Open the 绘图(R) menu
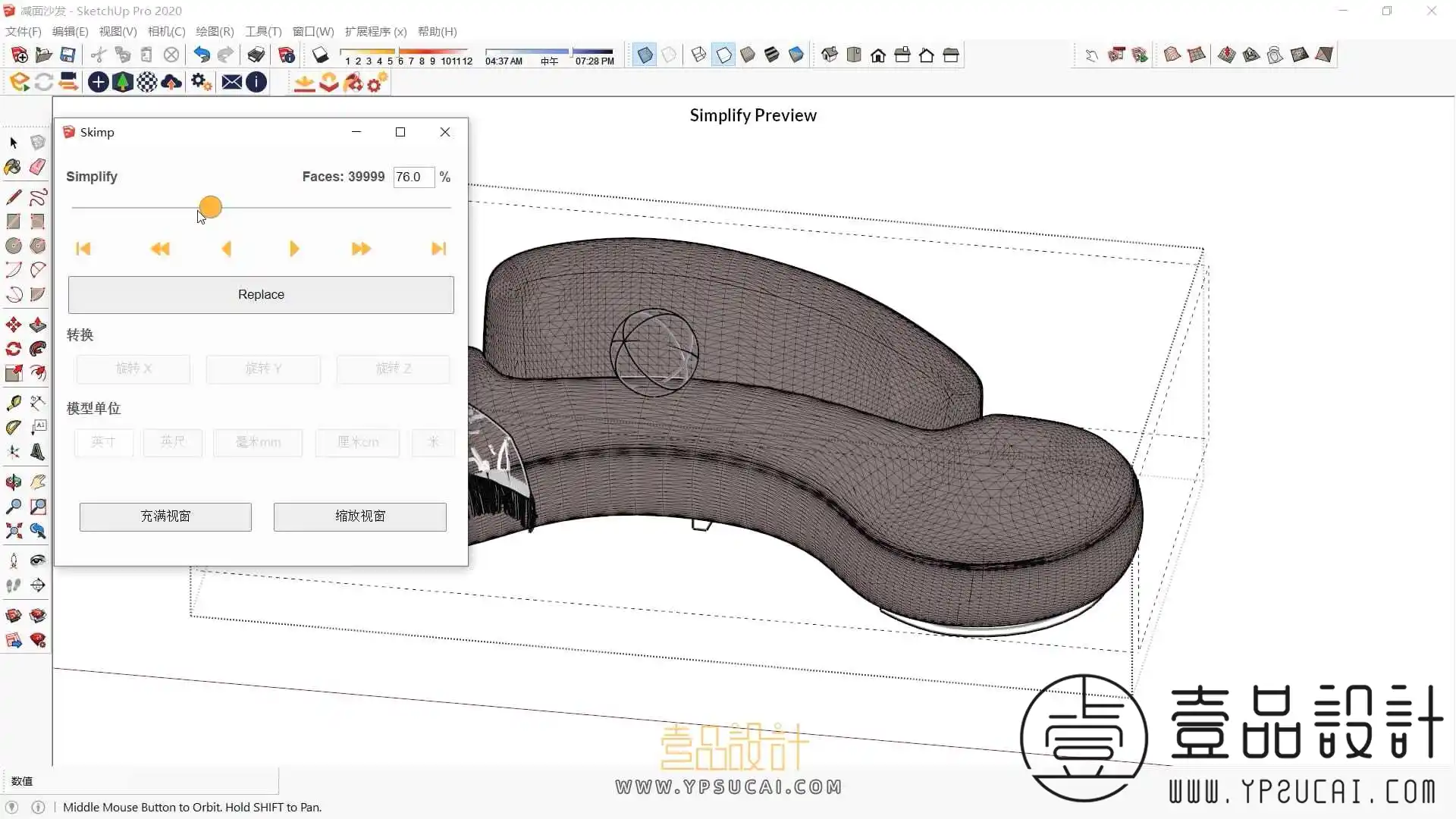This screenshot has width=1456, height=819. [215, 31]
